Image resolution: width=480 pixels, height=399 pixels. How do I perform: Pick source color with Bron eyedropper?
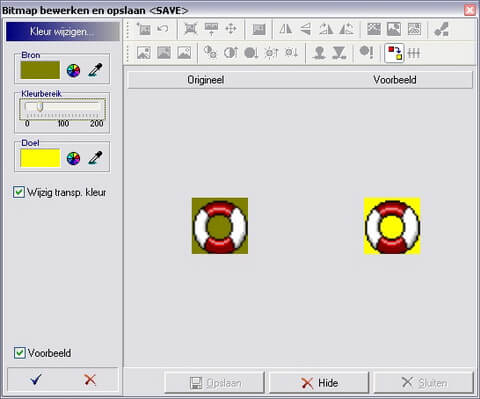(x=95, y=70)
